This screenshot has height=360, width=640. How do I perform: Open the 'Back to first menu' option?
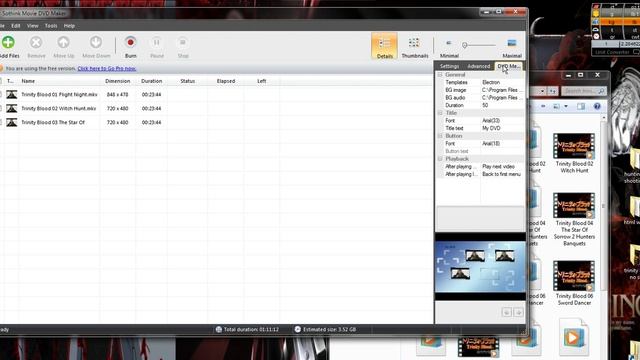point(502,174)
